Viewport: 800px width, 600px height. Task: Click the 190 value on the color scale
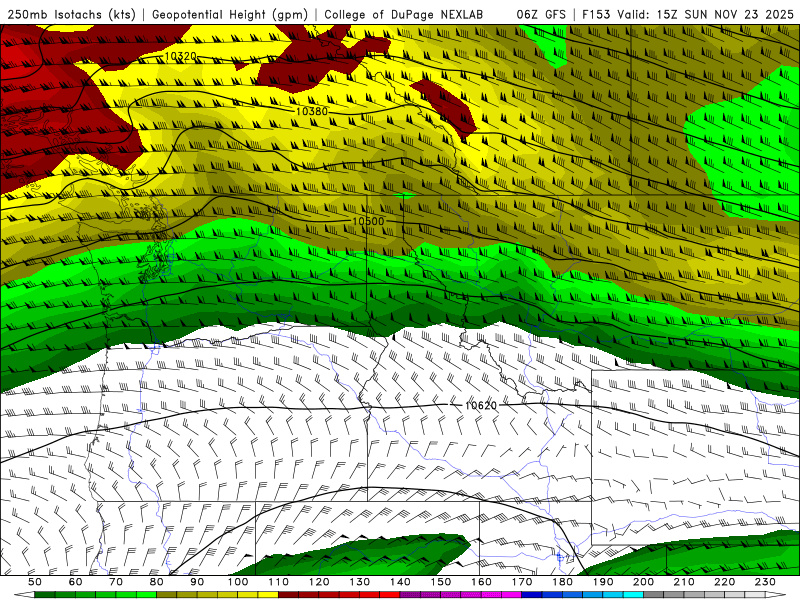[603, 582]
